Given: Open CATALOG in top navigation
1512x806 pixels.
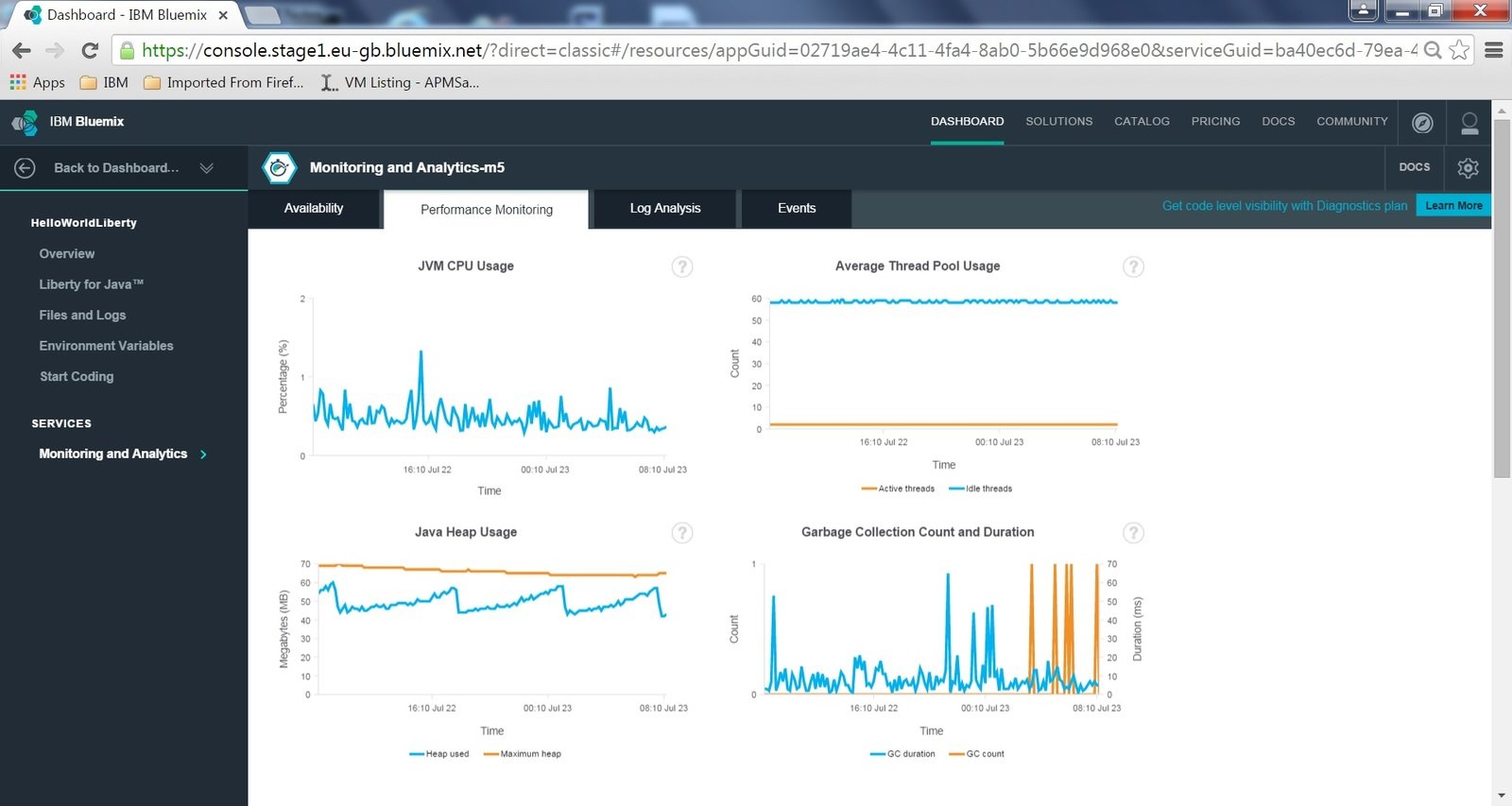Looking at the screenshot, I should 1142,122.
